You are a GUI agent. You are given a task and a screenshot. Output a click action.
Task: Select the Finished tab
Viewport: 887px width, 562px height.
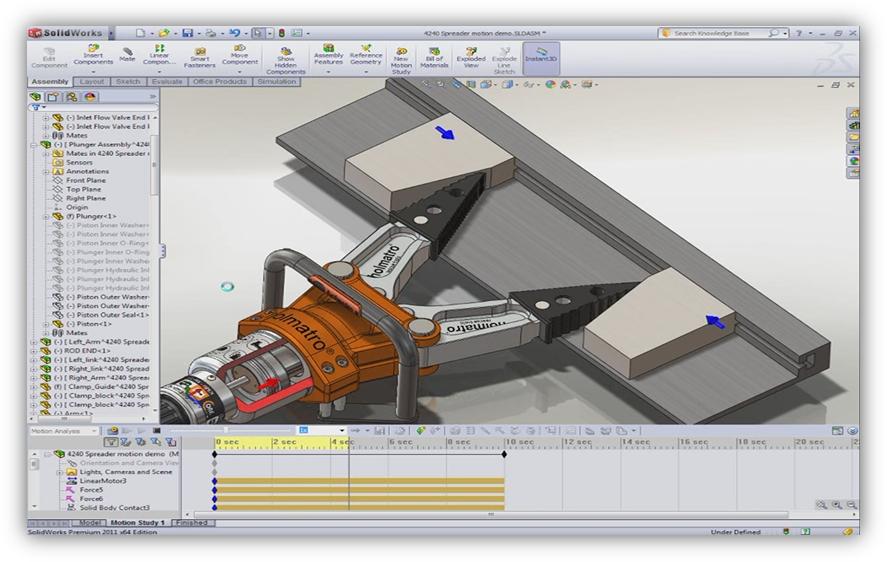coord(192,522)
